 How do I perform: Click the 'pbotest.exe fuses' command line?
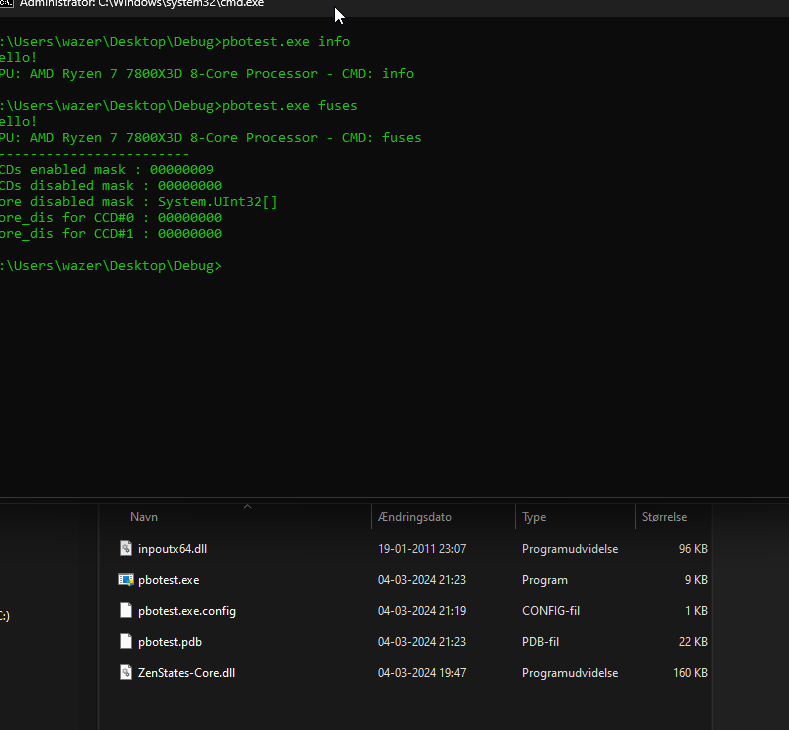click(179, 105)
